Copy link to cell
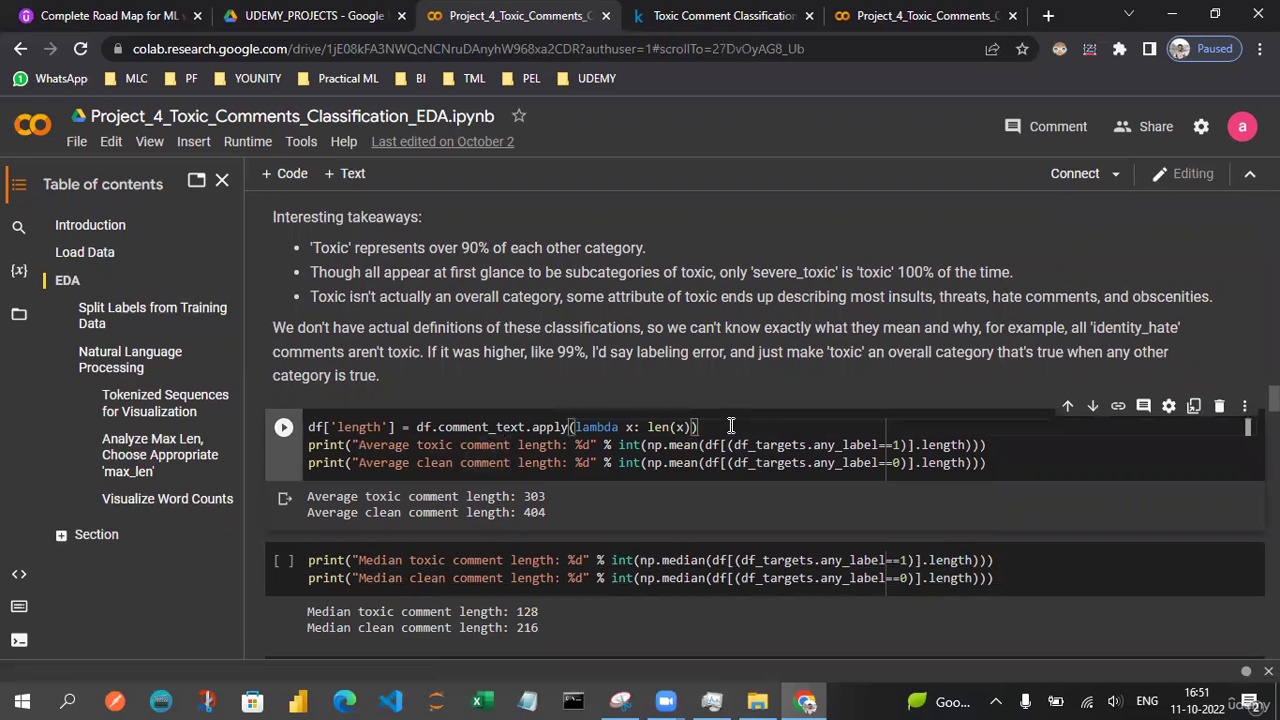This screenshot has width=1280, height=720. click(1118, 406)
